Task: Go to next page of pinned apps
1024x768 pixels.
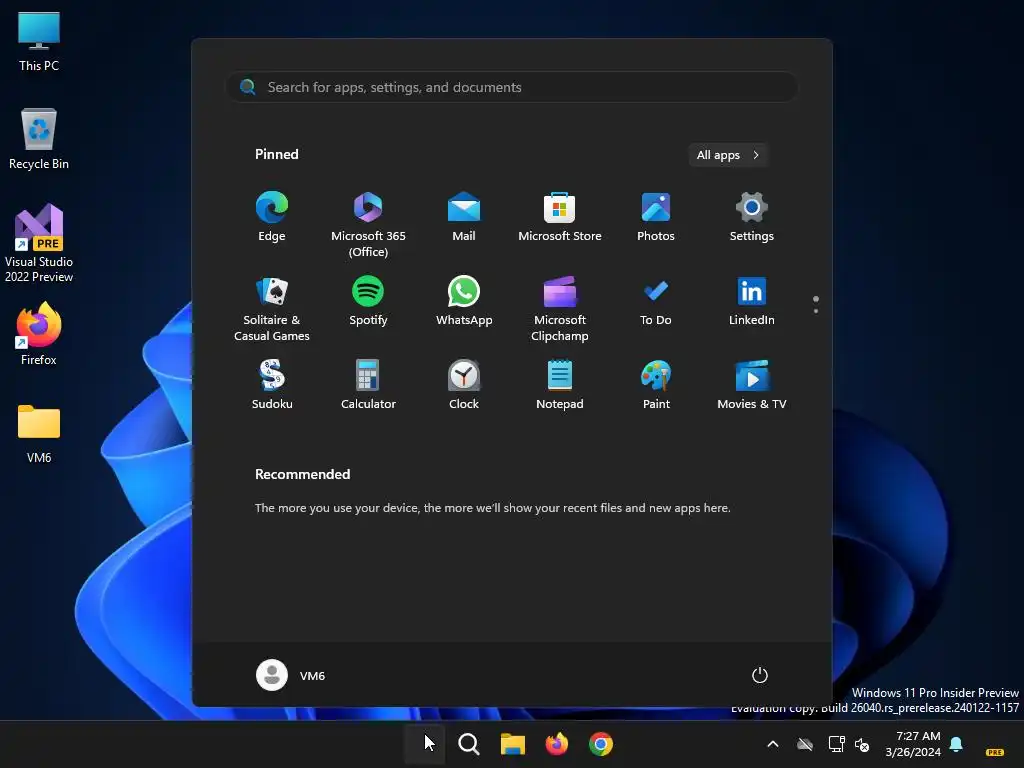Action: pyautogui.click(x=816, y=311)
